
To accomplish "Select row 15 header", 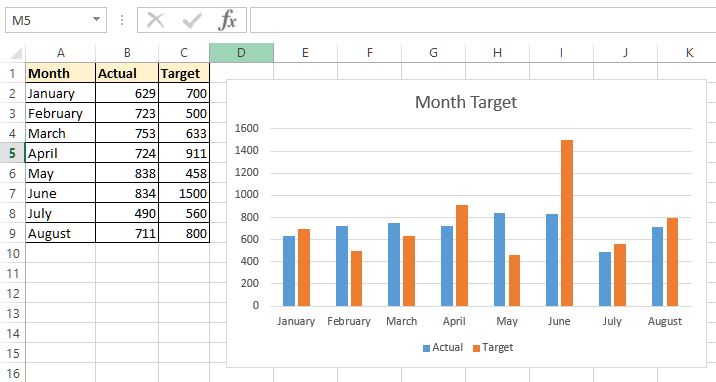I will click(x=12, y=354).
